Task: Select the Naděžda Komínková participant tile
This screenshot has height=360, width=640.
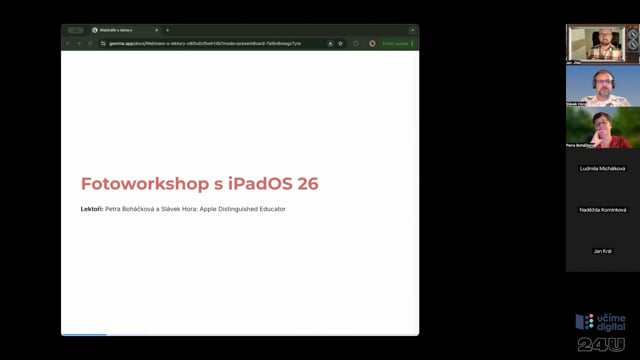Action: click(602, 210)
